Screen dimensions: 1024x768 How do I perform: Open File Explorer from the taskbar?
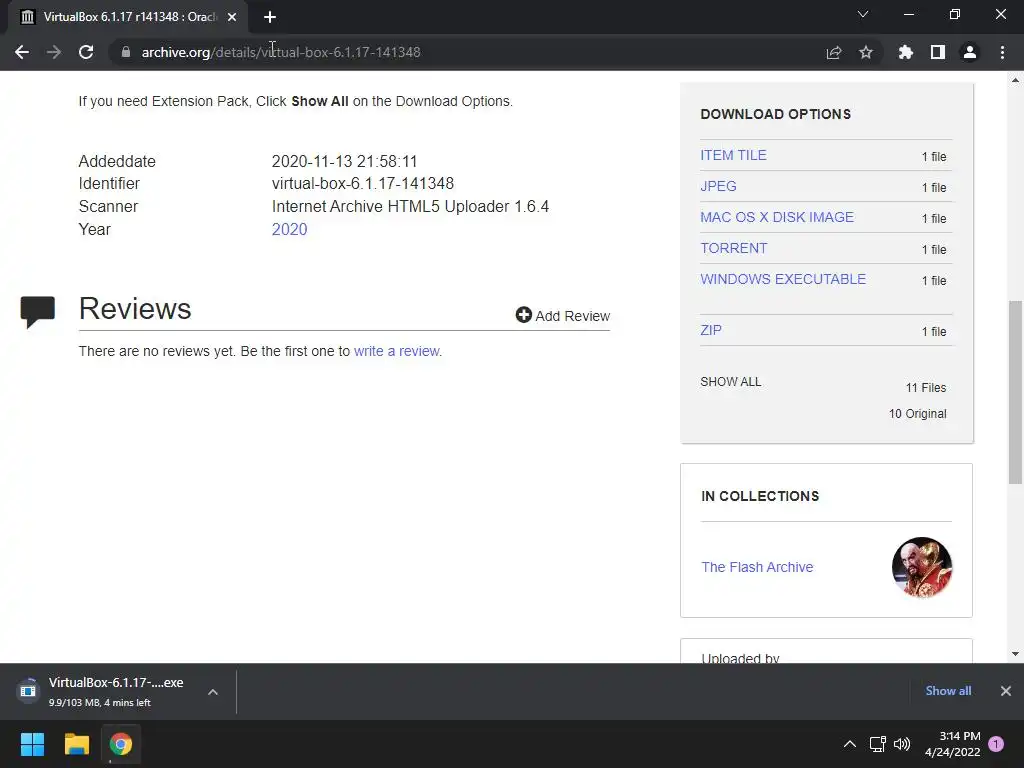tap(76, 744)
